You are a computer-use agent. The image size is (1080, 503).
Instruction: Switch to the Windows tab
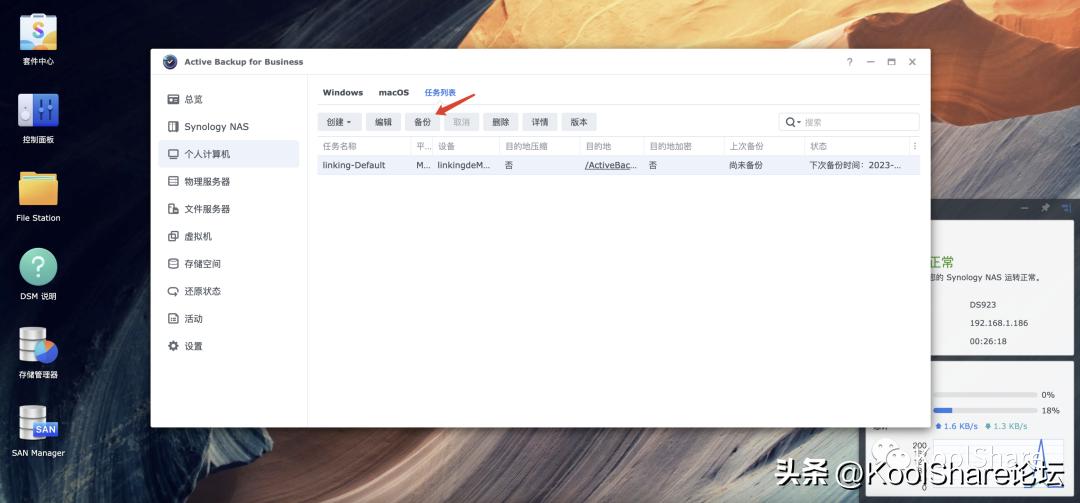[x=342, y=92]
